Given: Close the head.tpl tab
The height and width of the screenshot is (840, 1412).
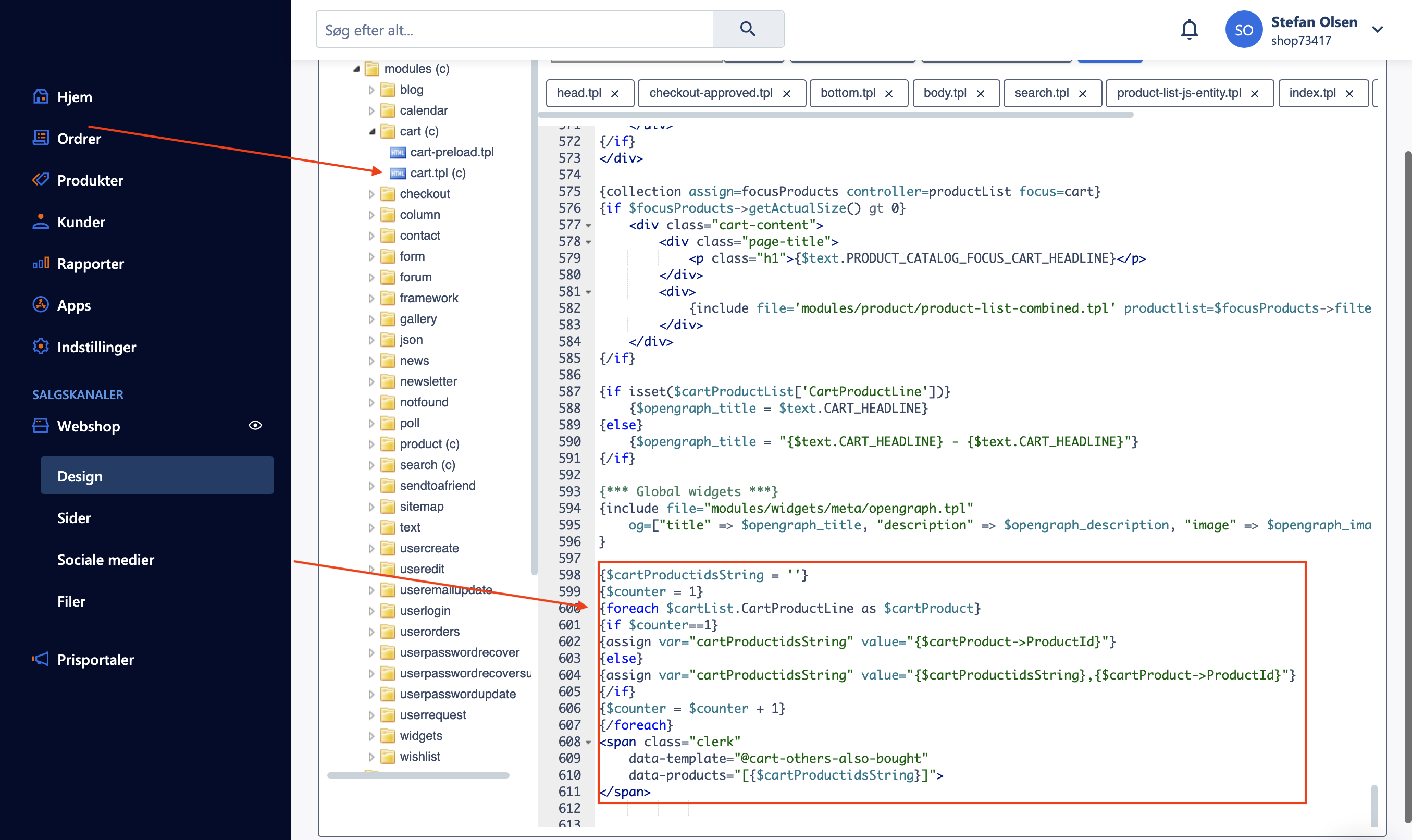Looking at the screenshot, I should point(615,94).
